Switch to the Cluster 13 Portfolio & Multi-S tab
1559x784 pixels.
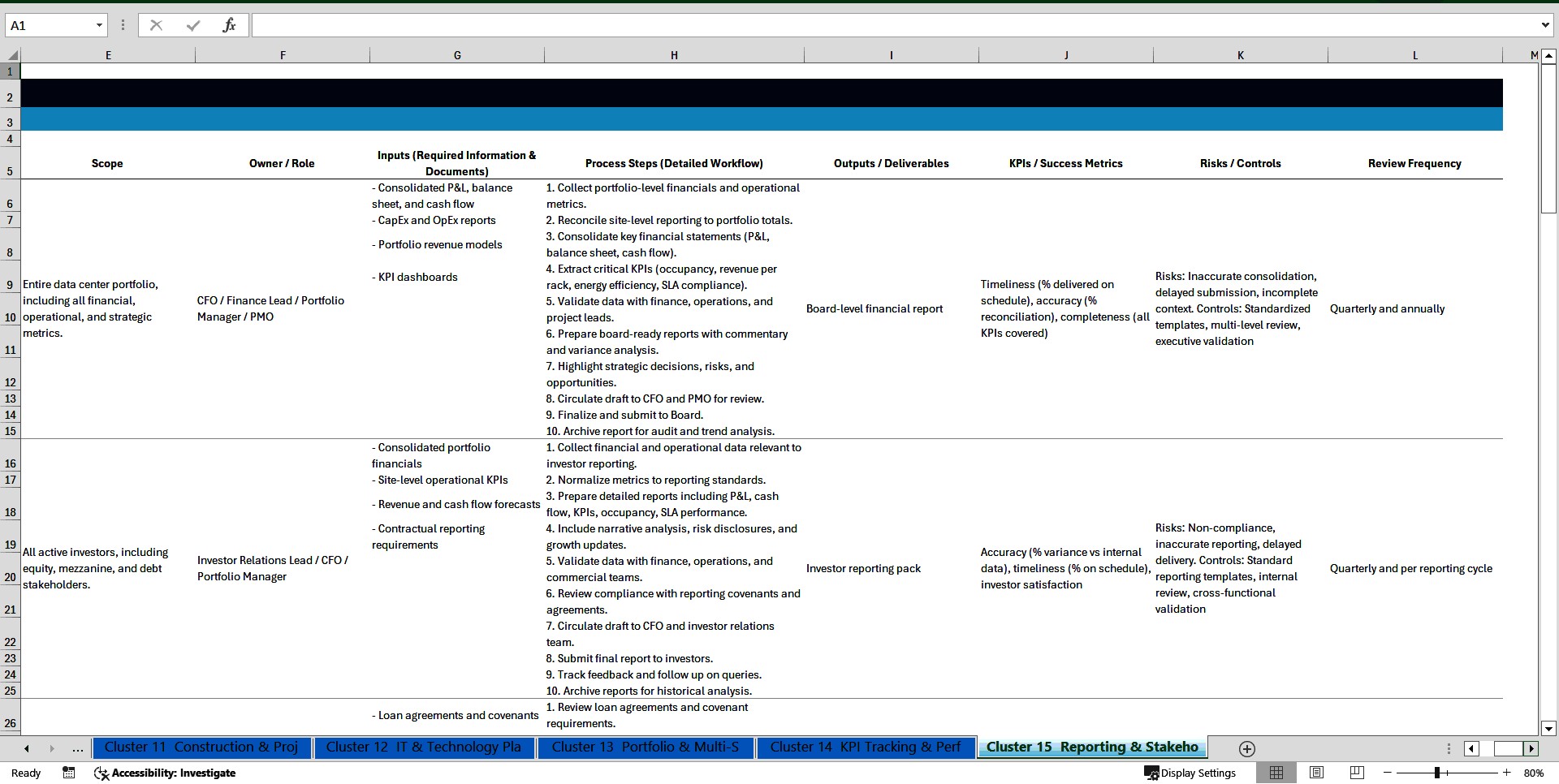tap(646, 747)
